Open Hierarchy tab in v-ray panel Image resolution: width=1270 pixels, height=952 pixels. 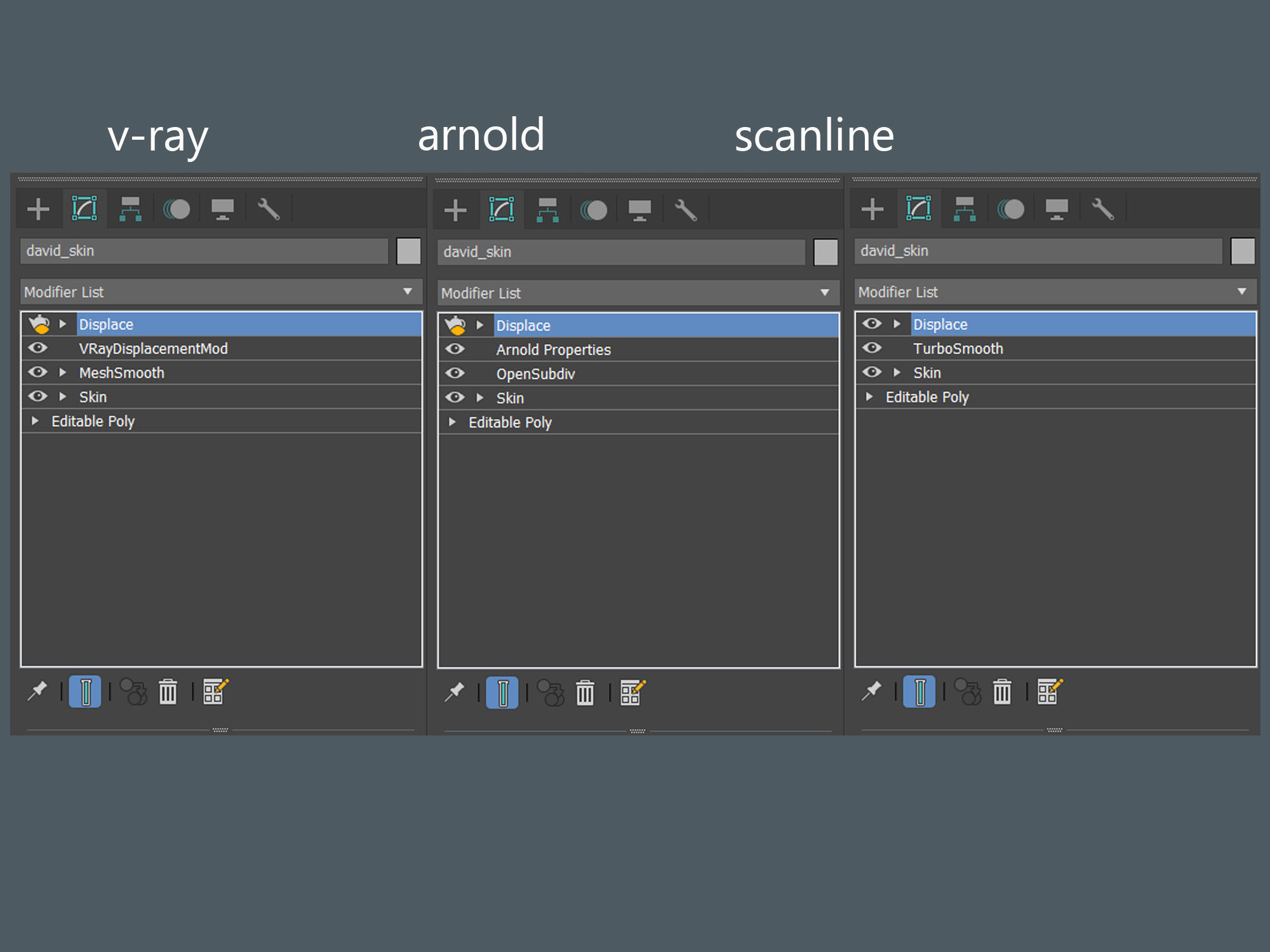[130, 208]
